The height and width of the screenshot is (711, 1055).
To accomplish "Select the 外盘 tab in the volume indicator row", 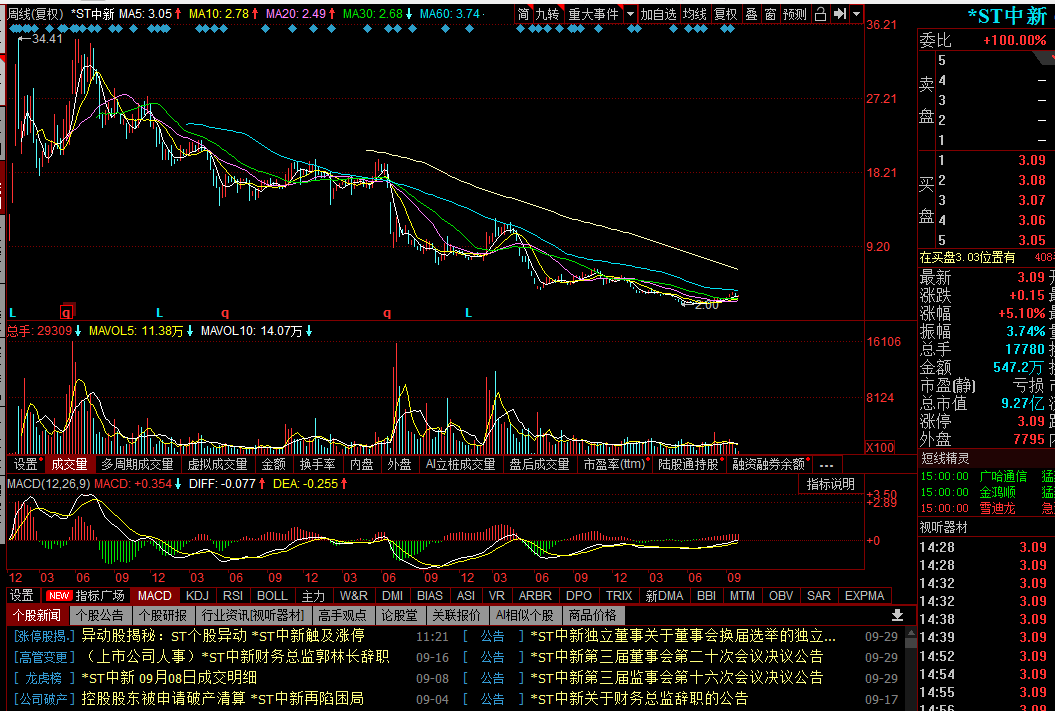I will [x=400, y=464].
